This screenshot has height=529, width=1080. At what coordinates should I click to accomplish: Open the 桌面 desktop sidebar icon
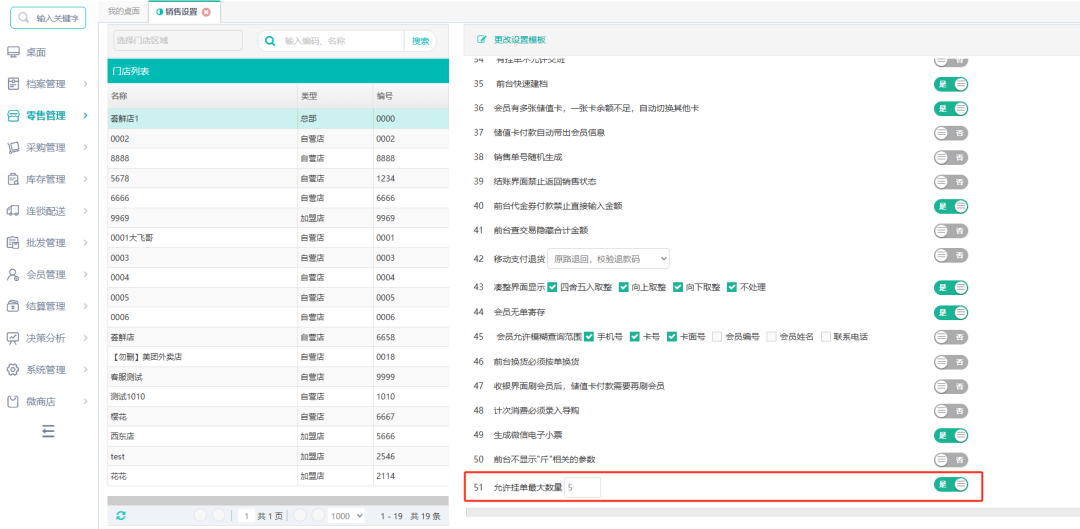coord(13,52)
